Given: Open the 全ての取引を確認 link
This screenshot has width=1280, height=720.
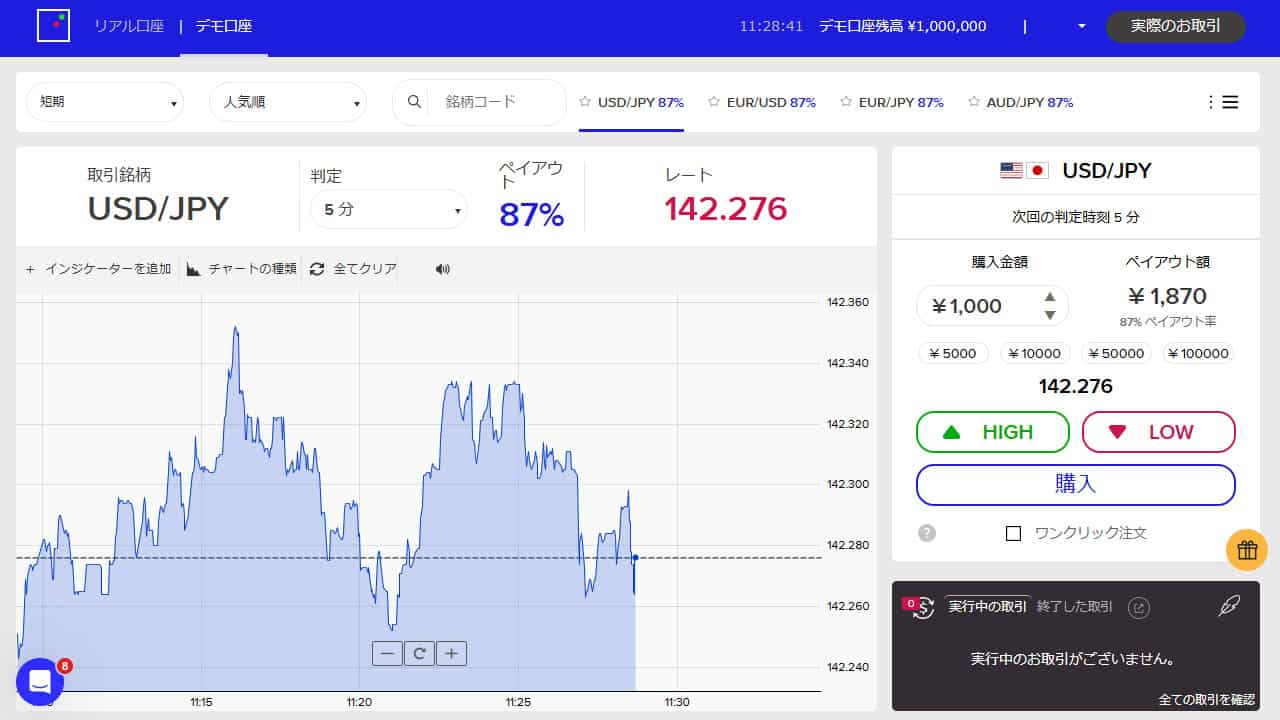Looking at the screenshot, I should coord(1207,699).
